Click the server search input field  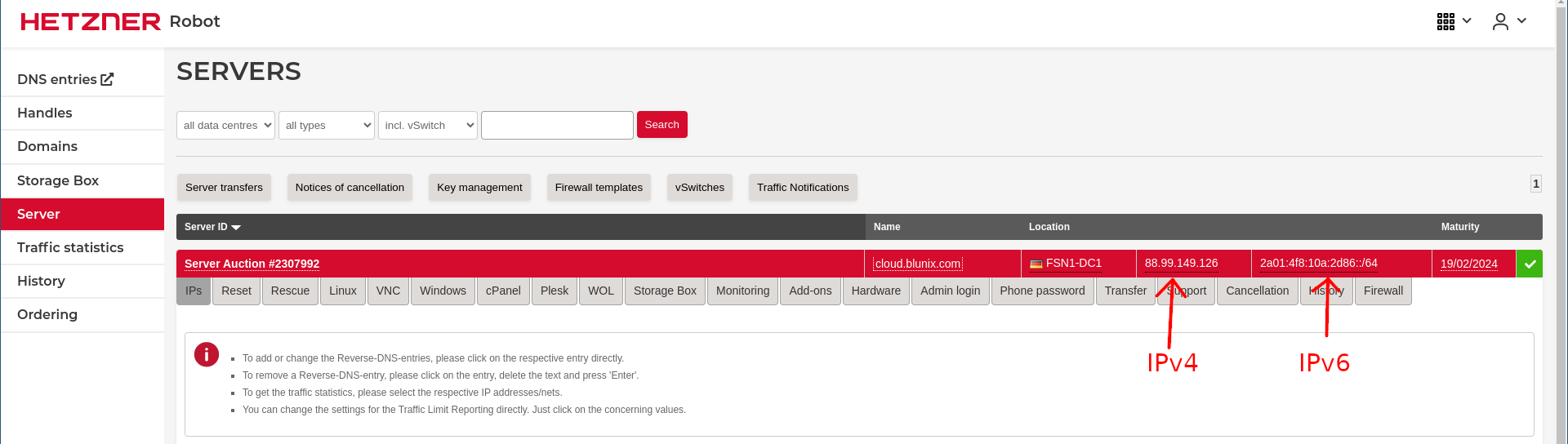click(x=557, y=125)
